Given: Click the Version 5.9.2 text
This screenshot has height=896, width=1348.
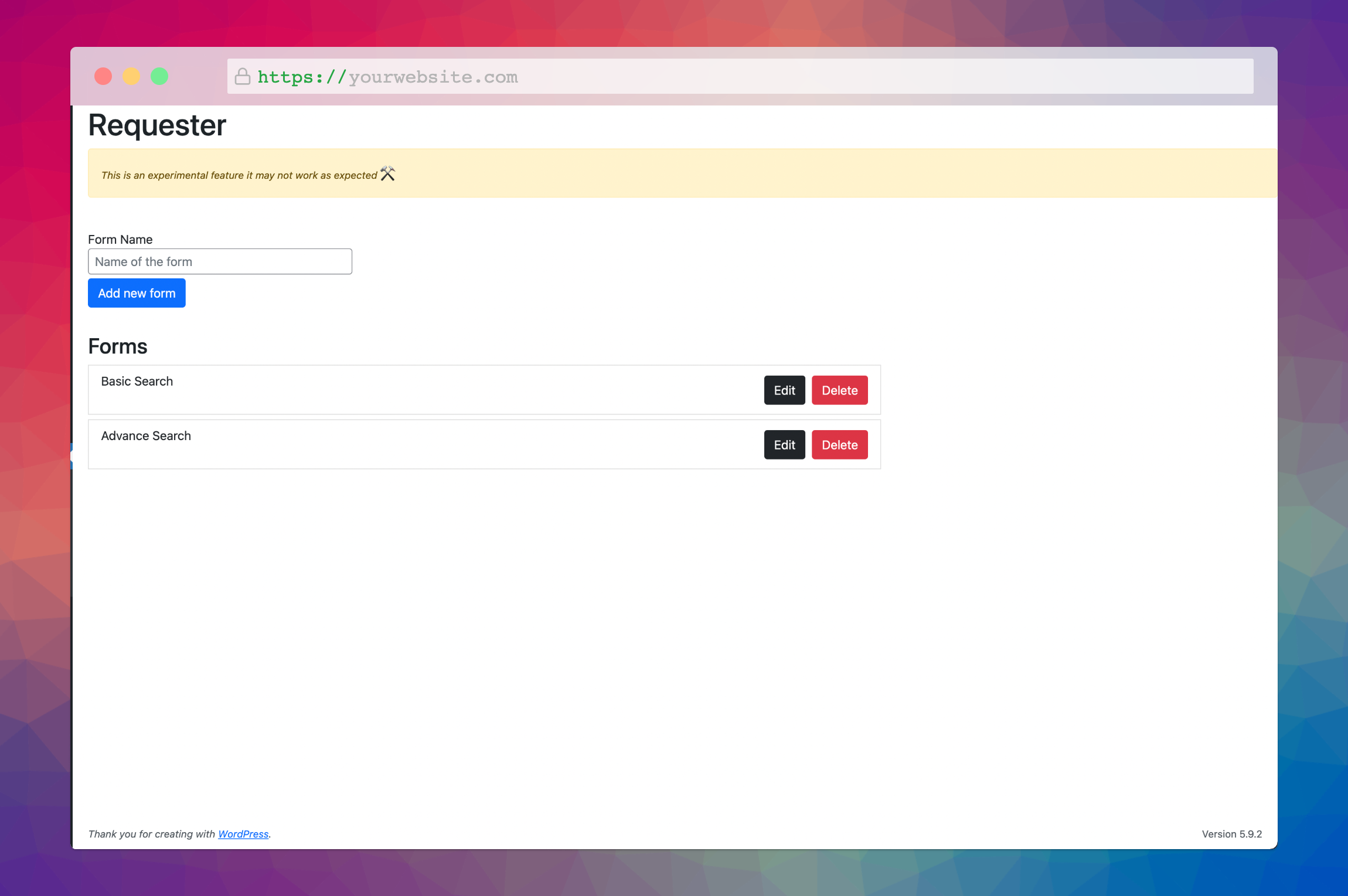Looking at the screenshot, I should pyautogui.click(x=1232, y=834).
